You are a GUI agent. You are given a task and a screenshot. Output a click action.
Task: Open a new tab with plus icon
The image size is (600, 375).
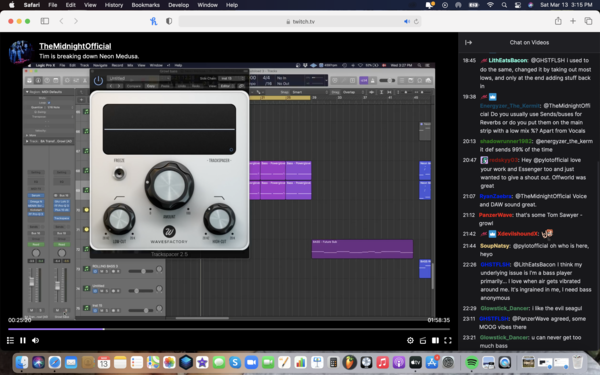(x=573, y=21)
